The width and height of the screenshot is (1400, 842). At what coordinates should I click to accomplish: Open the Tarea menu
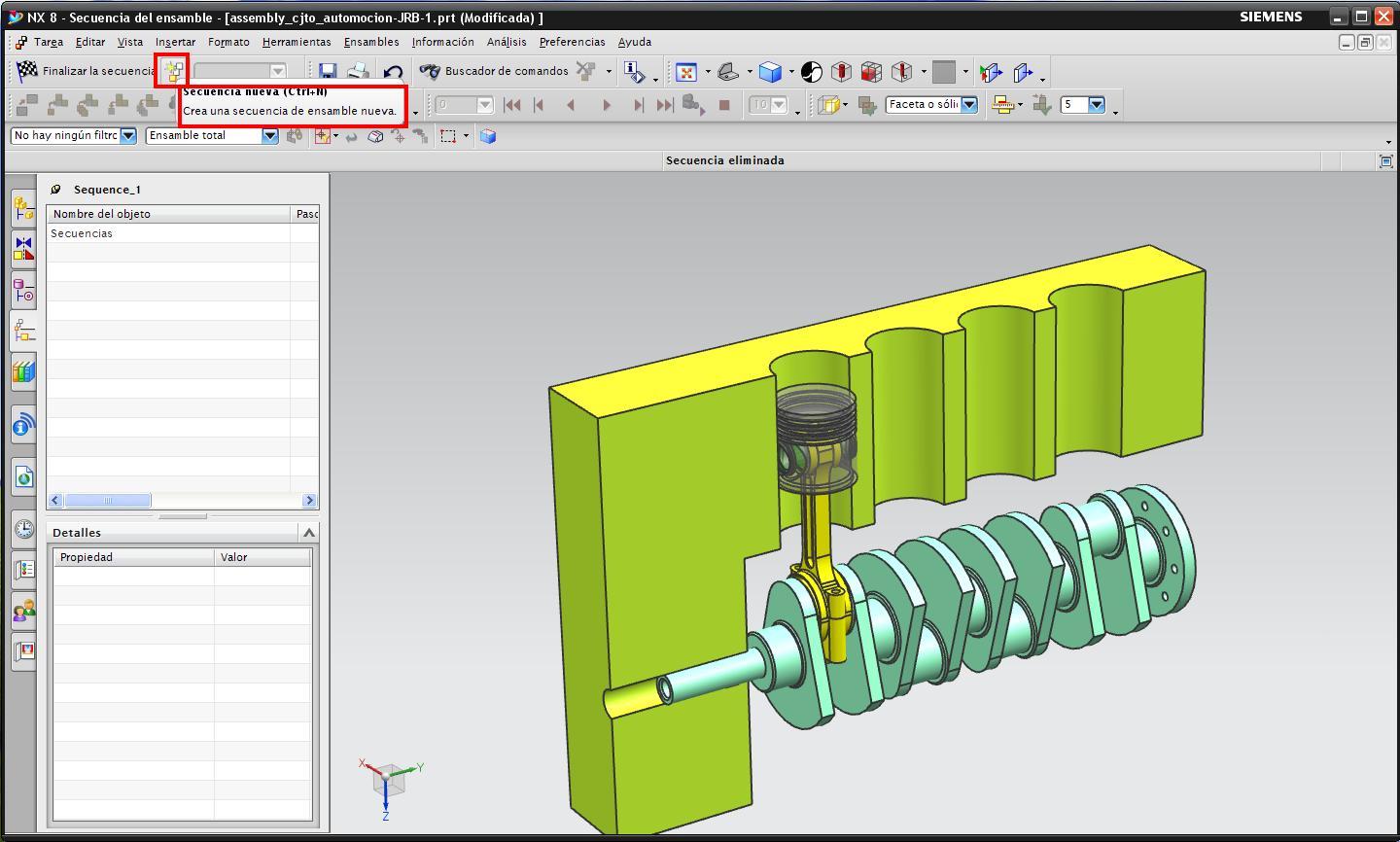click(48, 42)
